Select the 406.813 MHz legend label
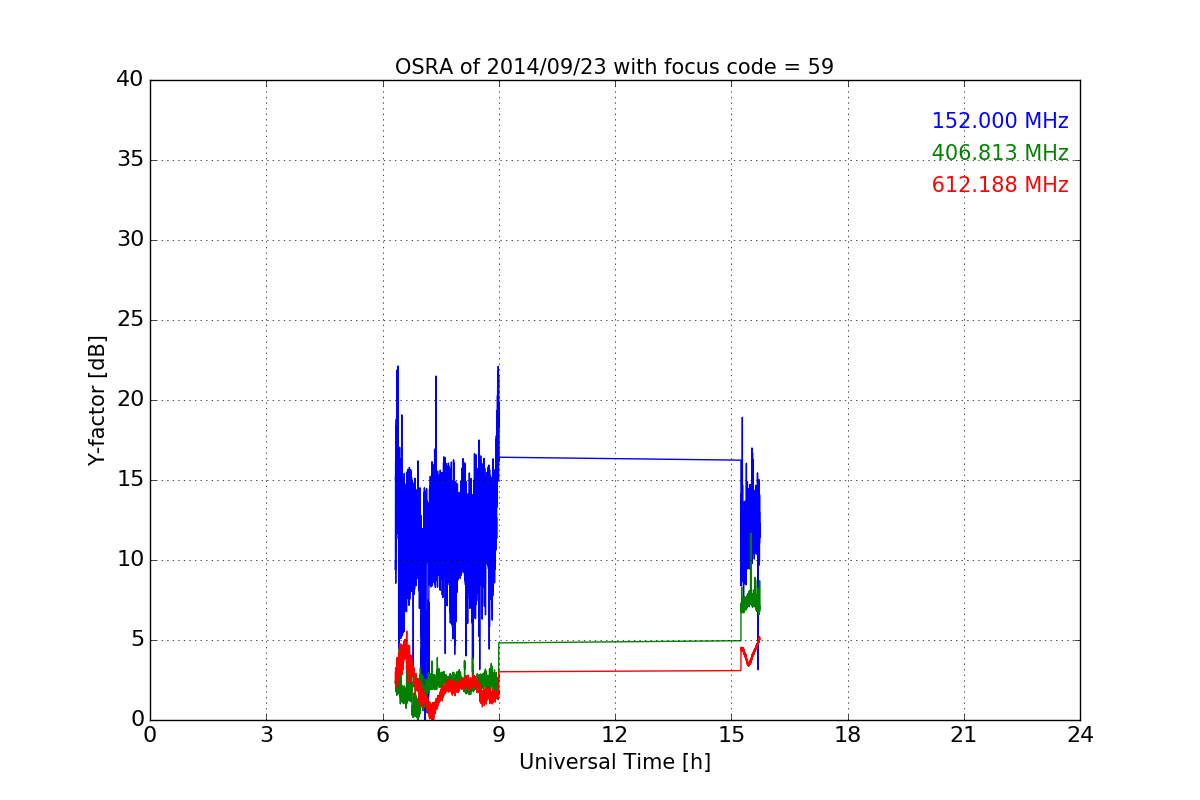Viewport: 1200px width, 800px height. pyautogui.click(x=1000, y=153)
